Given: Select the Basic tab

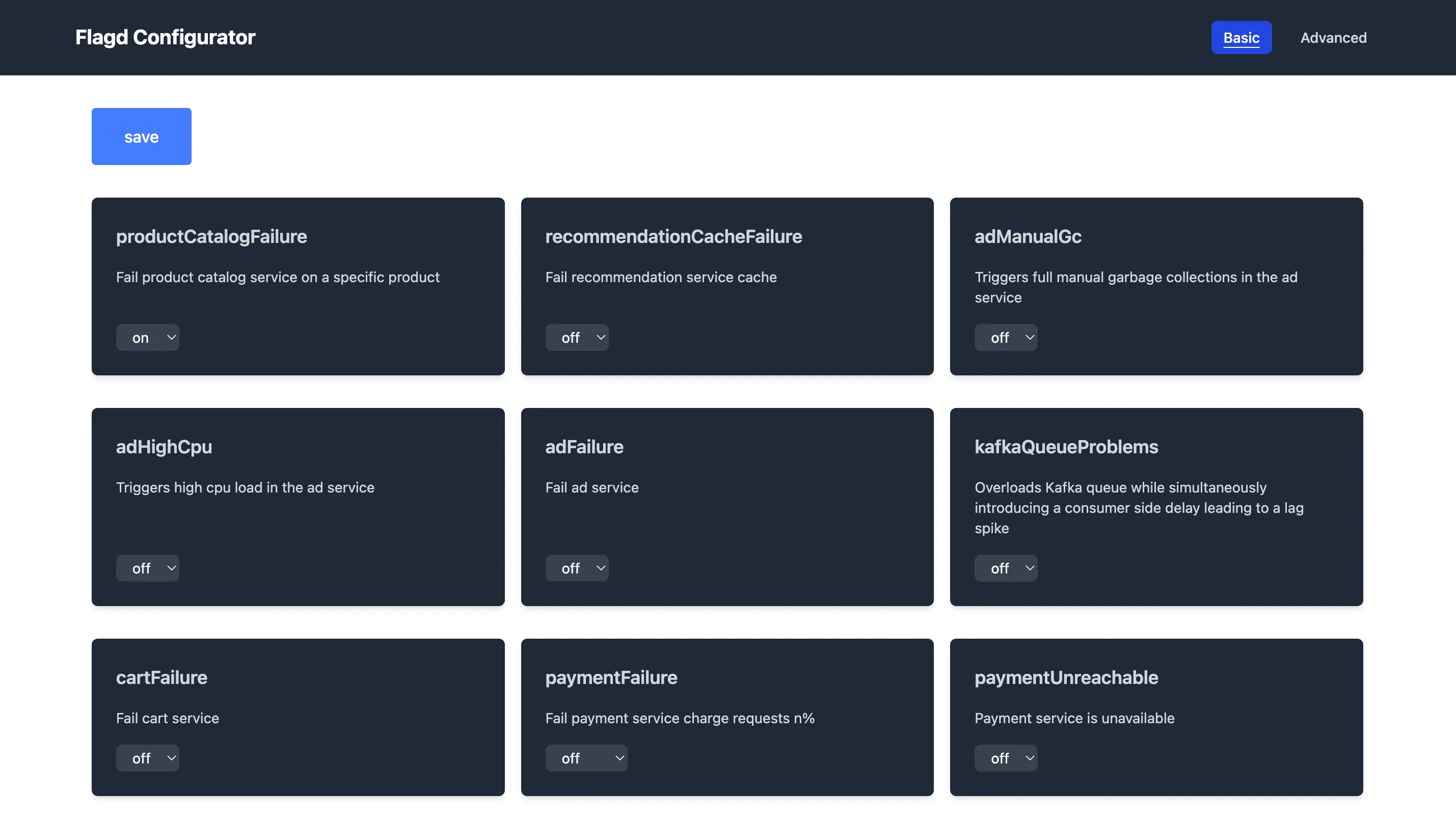Looking at the screenshot, I should pyautogui.click(x=1241, y=37).
